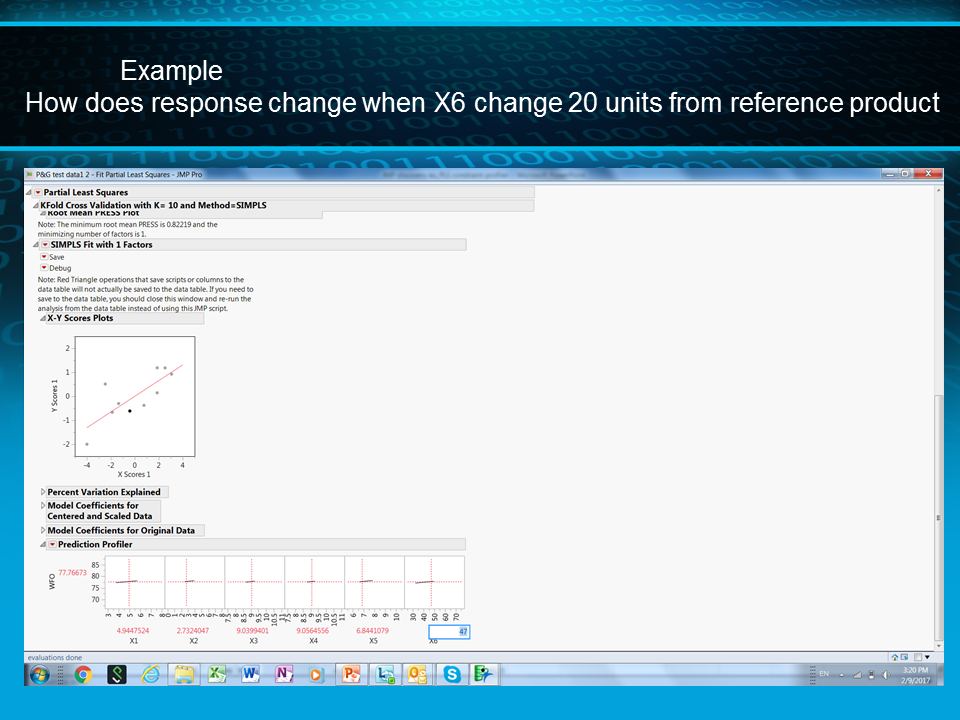
Task: Open Outlook from the taskbar
Action: pos(418,674)
